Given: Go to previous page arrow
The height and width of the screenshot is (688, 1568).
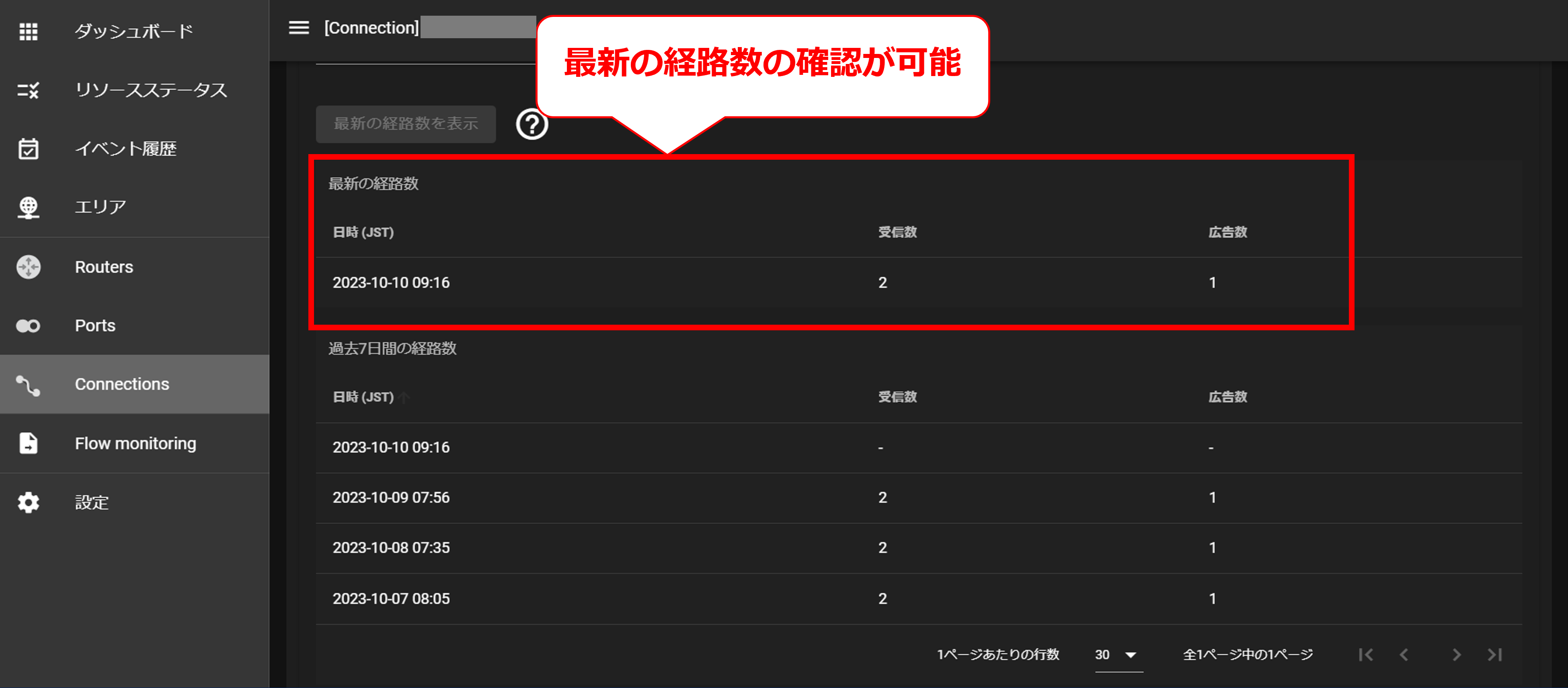Looking at the screenshot, I should pyautogui.click(x=1404, y=655).
